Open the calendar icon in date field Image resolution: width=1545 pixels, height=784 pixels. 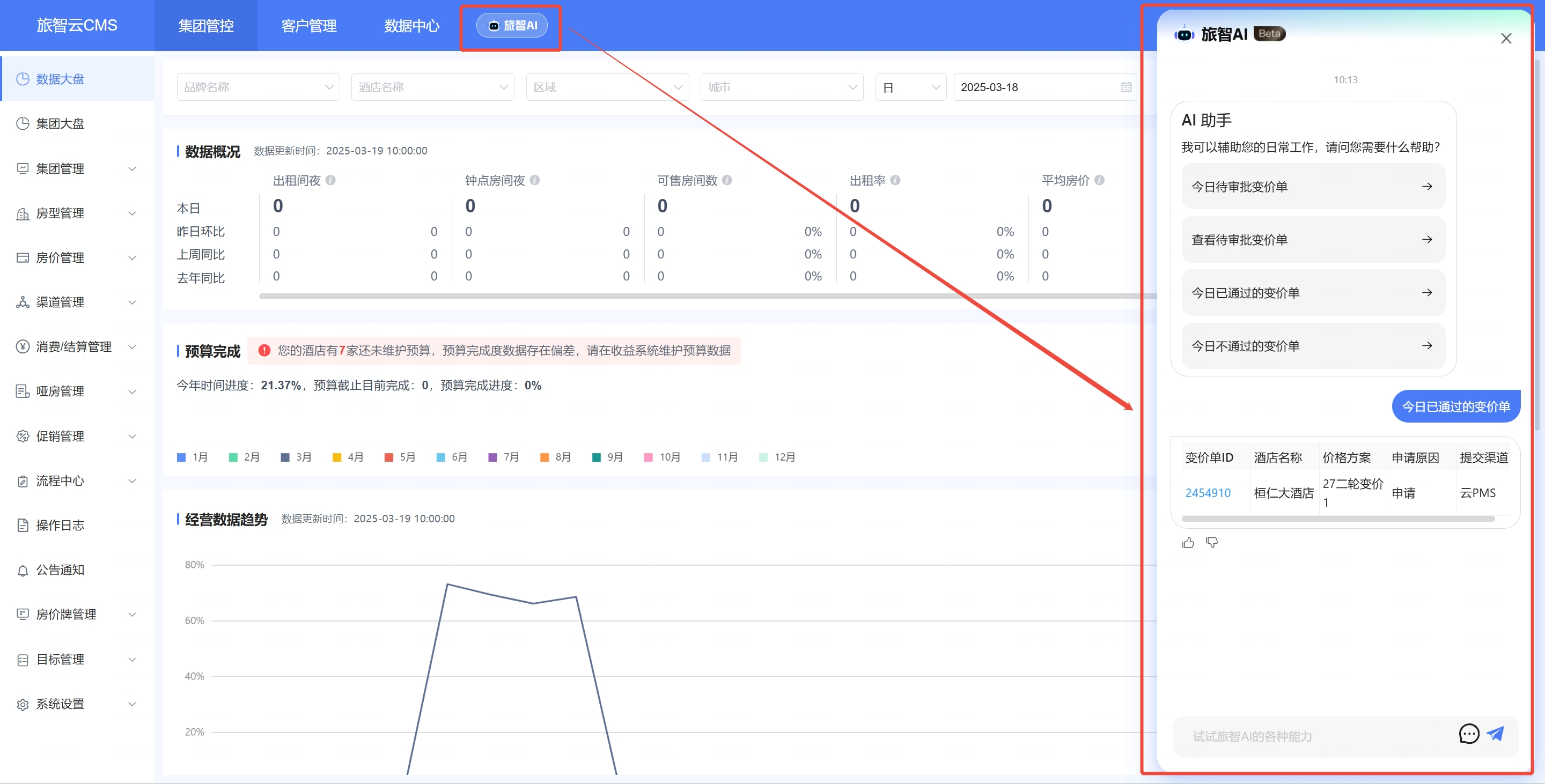tap(1127, 87)
